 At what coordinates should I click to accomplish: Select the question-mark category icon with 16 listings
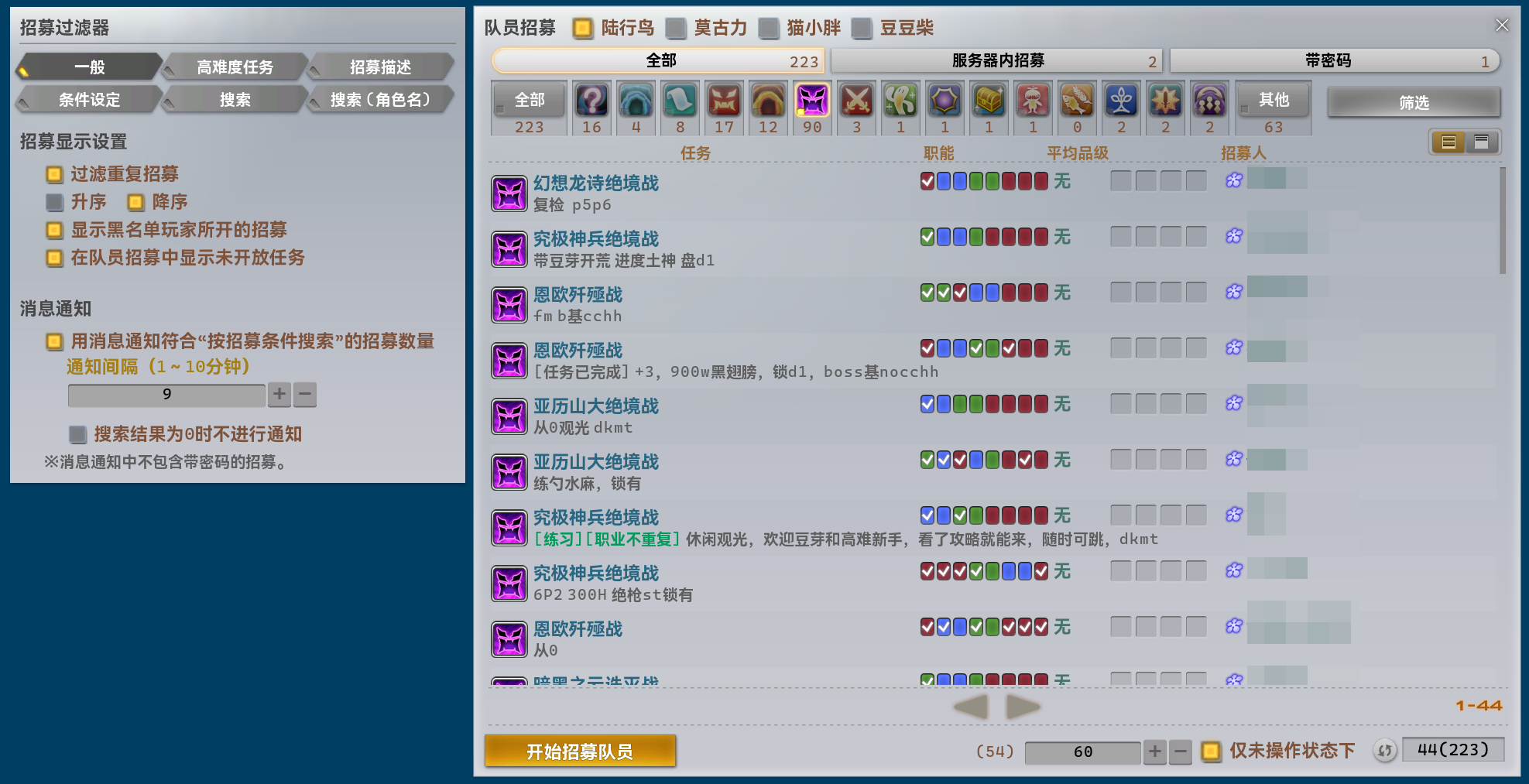591,101
